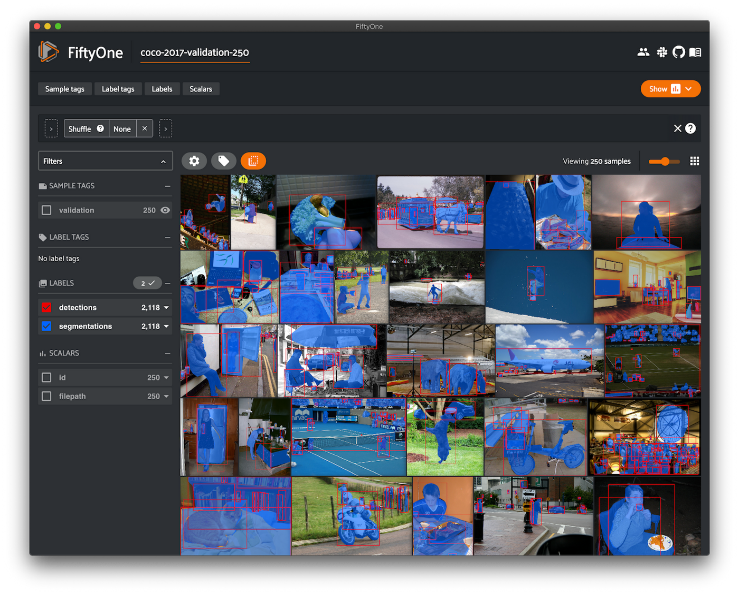
Task: Expand segmentations filter dropdown arrow
Action: pos(166,326)
